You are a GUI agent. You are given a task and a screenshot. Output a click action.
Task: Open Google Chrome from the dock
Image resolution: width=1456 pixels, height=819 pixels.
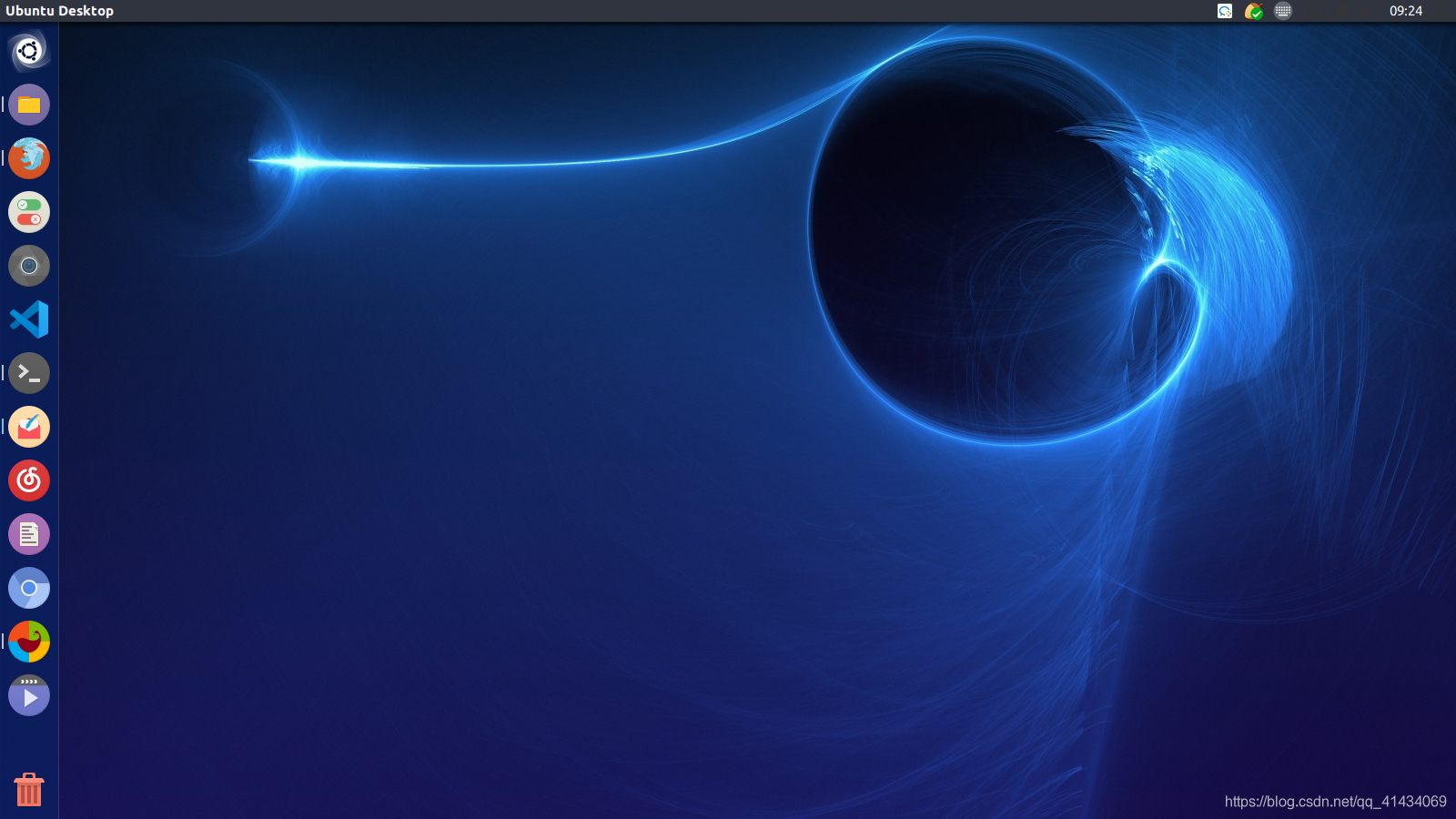pos(28,642)
